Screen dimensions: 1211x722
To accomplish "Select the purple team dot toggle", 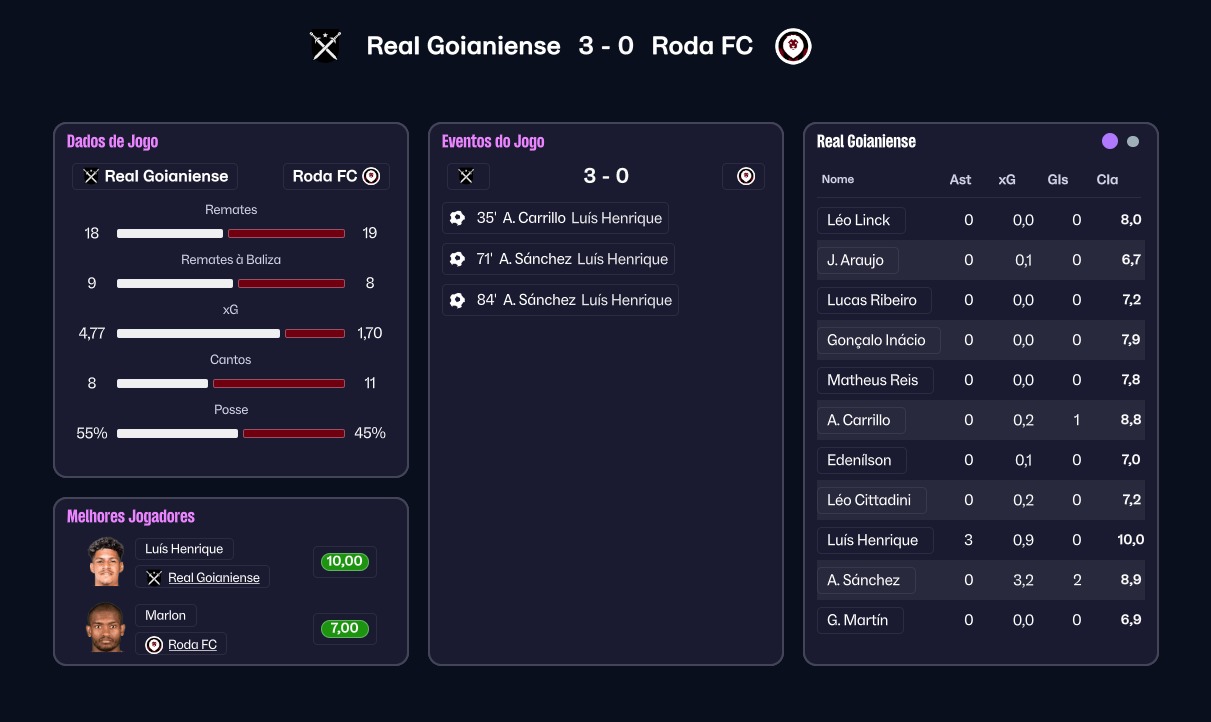I will point(1109,141).
